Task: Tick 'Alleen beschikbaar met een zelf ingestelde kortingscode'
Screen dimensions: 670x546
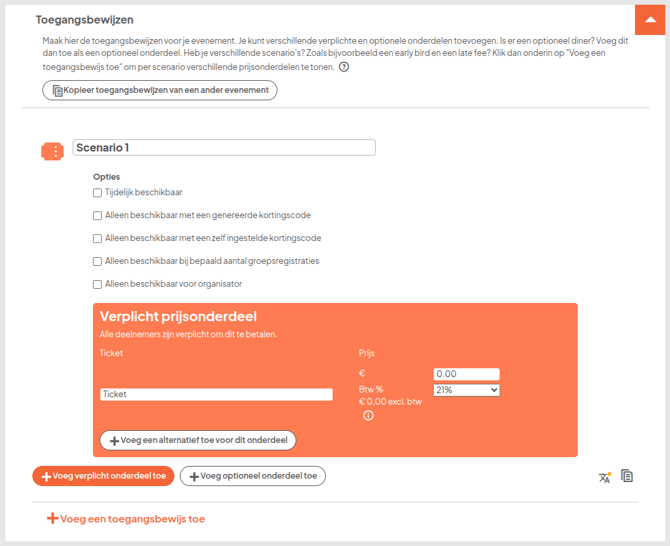Action: (x=97, y=239)
